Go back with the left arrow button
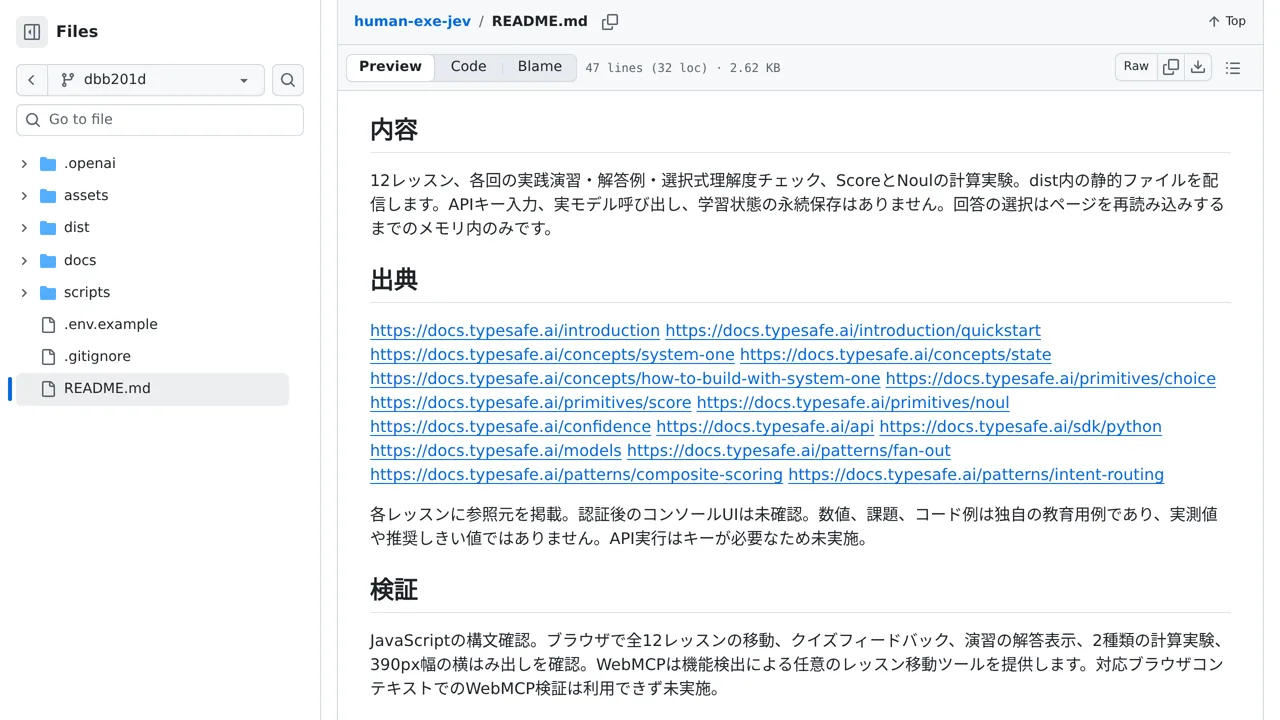 tap(32, 80)
